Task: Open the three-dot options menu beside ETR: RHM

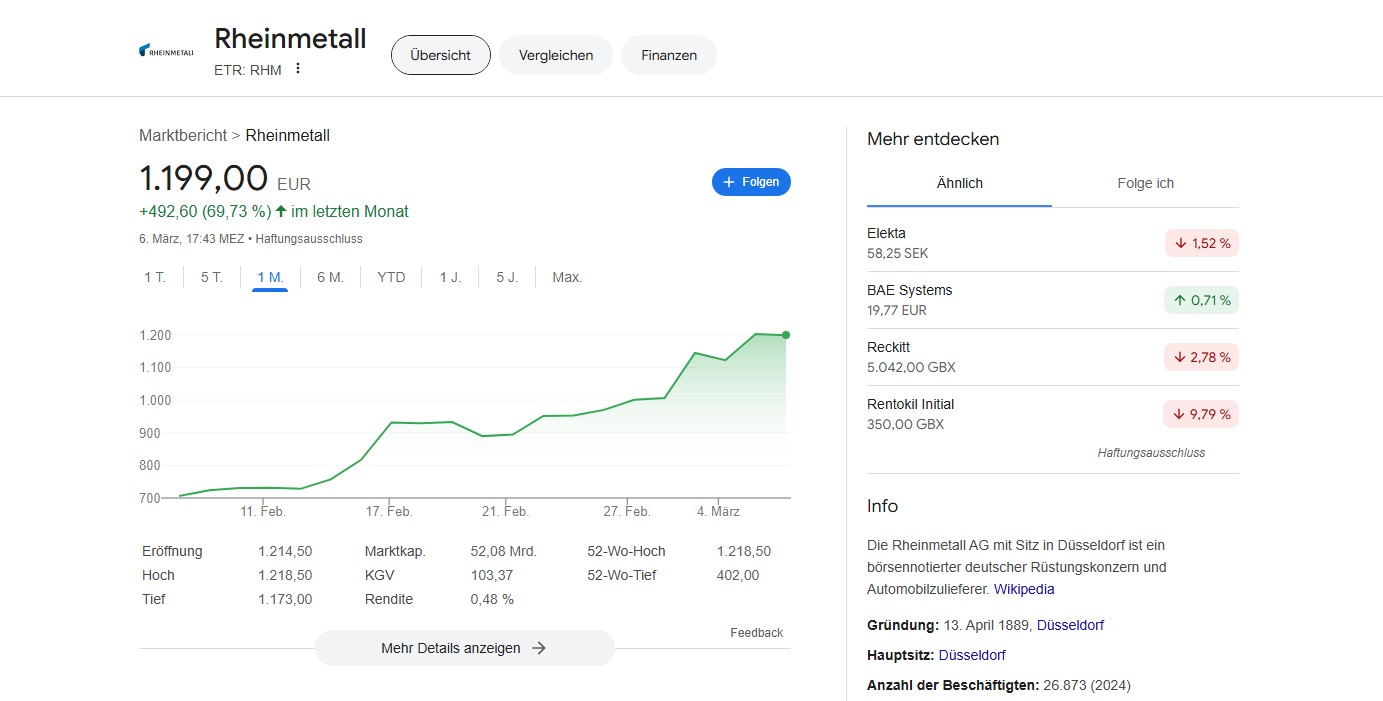Action: click(x=297, y=69)
